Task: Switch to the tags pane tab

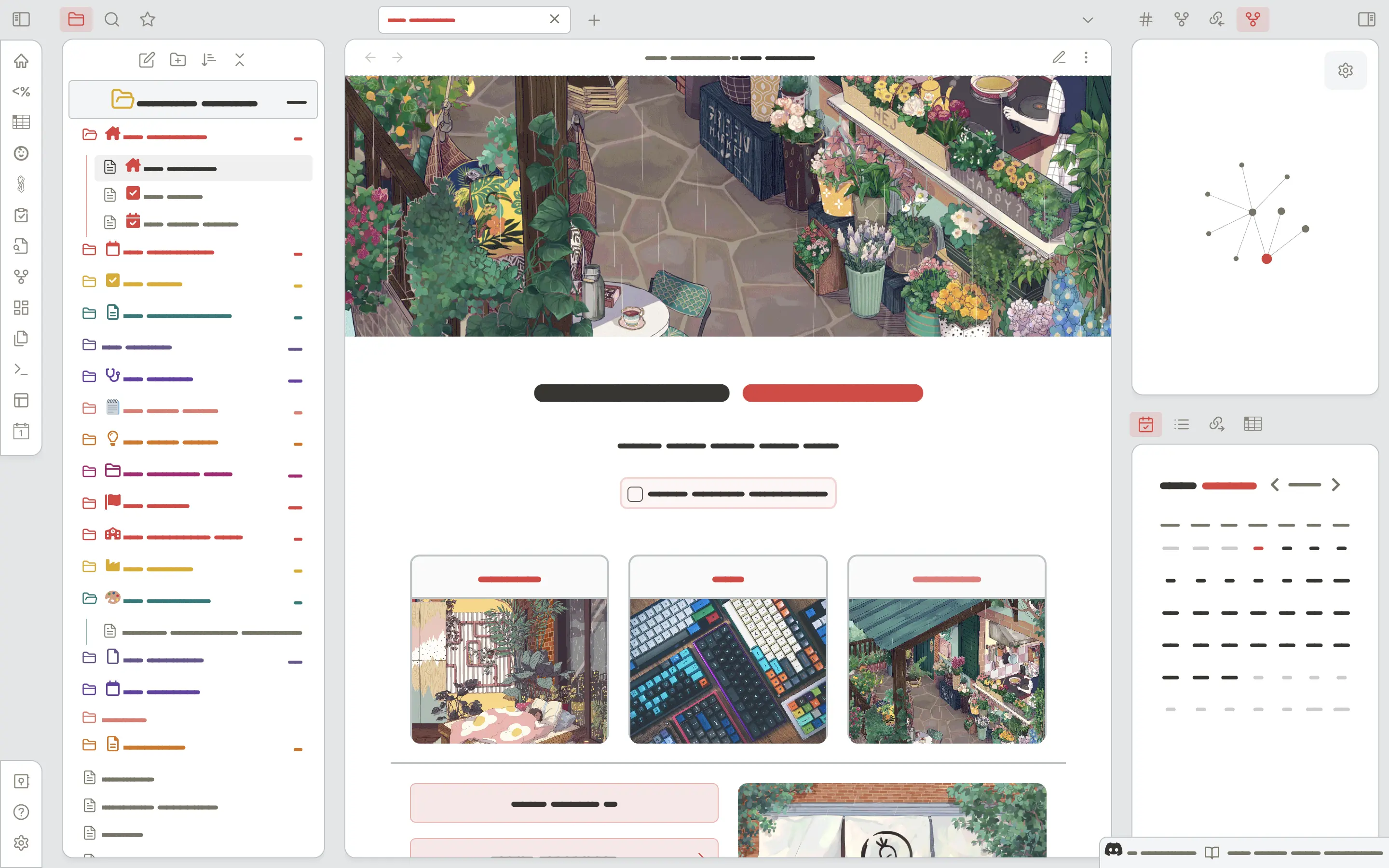Action: point(1145,19)
